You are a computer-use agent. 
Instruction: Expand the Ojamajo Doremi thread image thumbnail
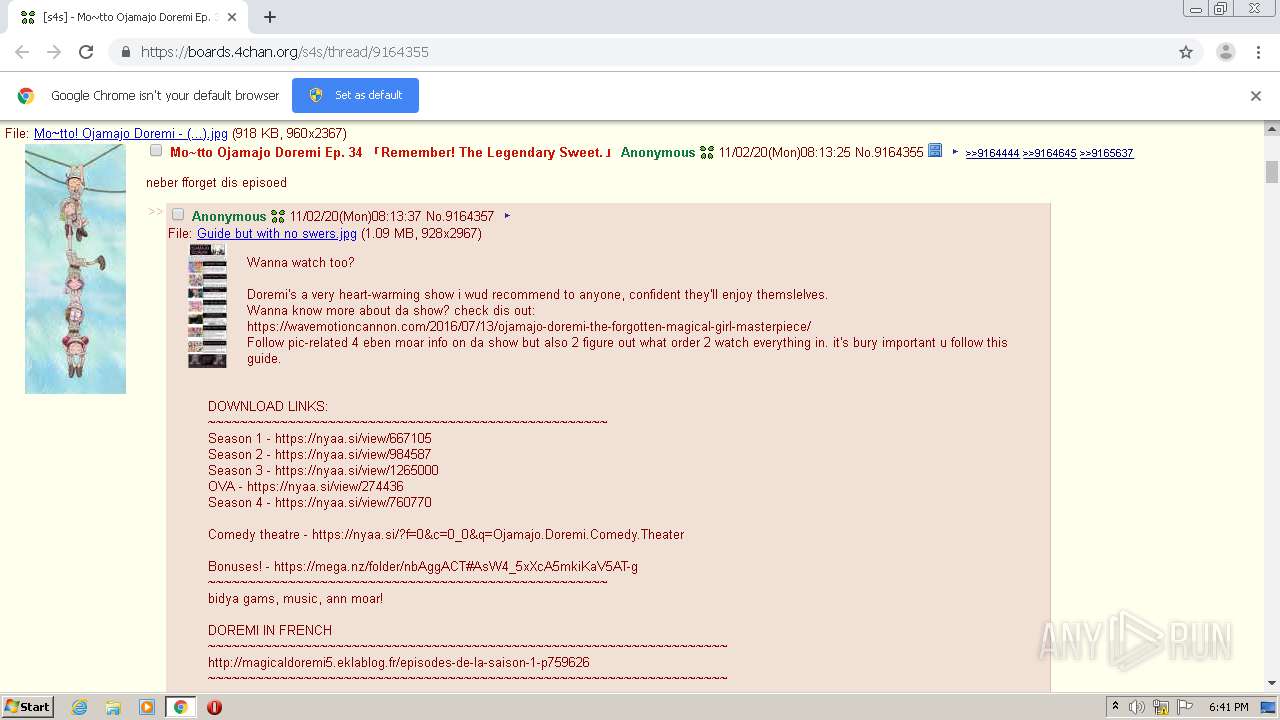[x=75, y=268]
